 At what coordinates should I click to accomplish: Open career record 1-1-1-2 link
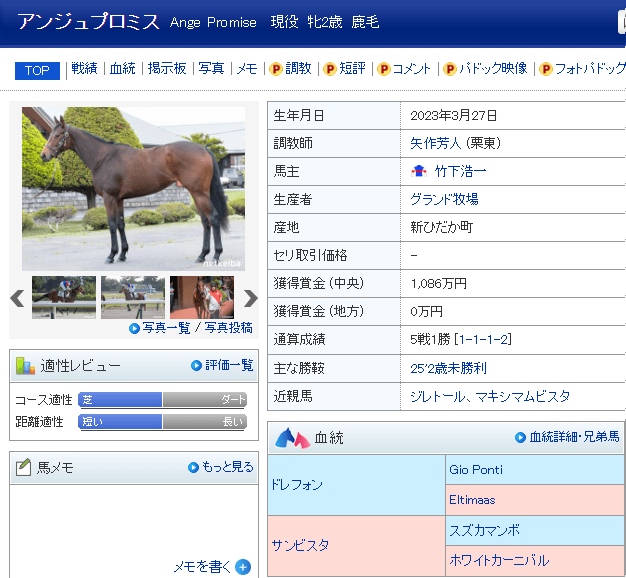[483, 340]
